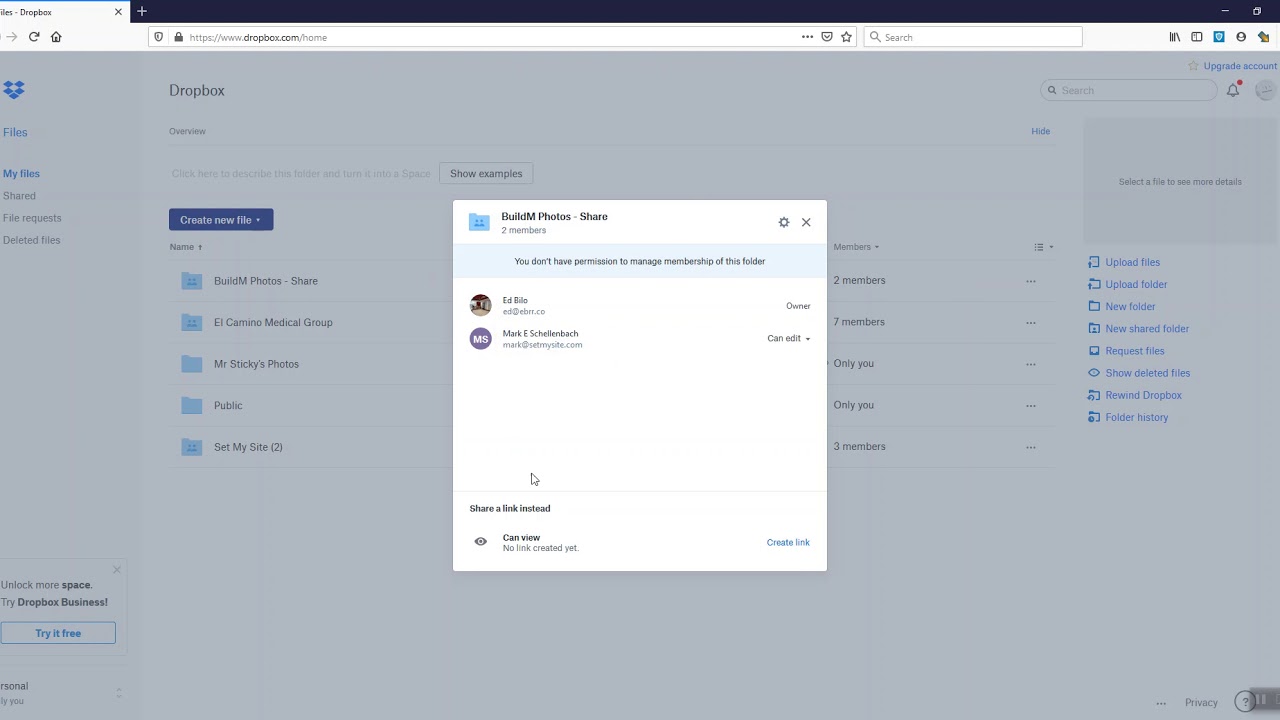Open notifications bell icon
Viewport: 1280px width, 720px height.
coord(1233,90)
